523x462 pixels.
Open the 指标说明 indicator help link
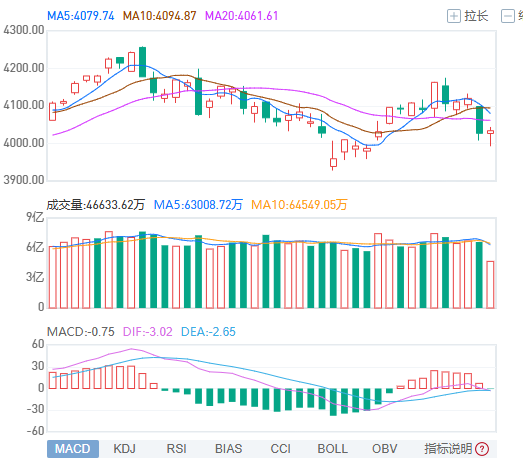pyautogui.click(x=448, y=449)
